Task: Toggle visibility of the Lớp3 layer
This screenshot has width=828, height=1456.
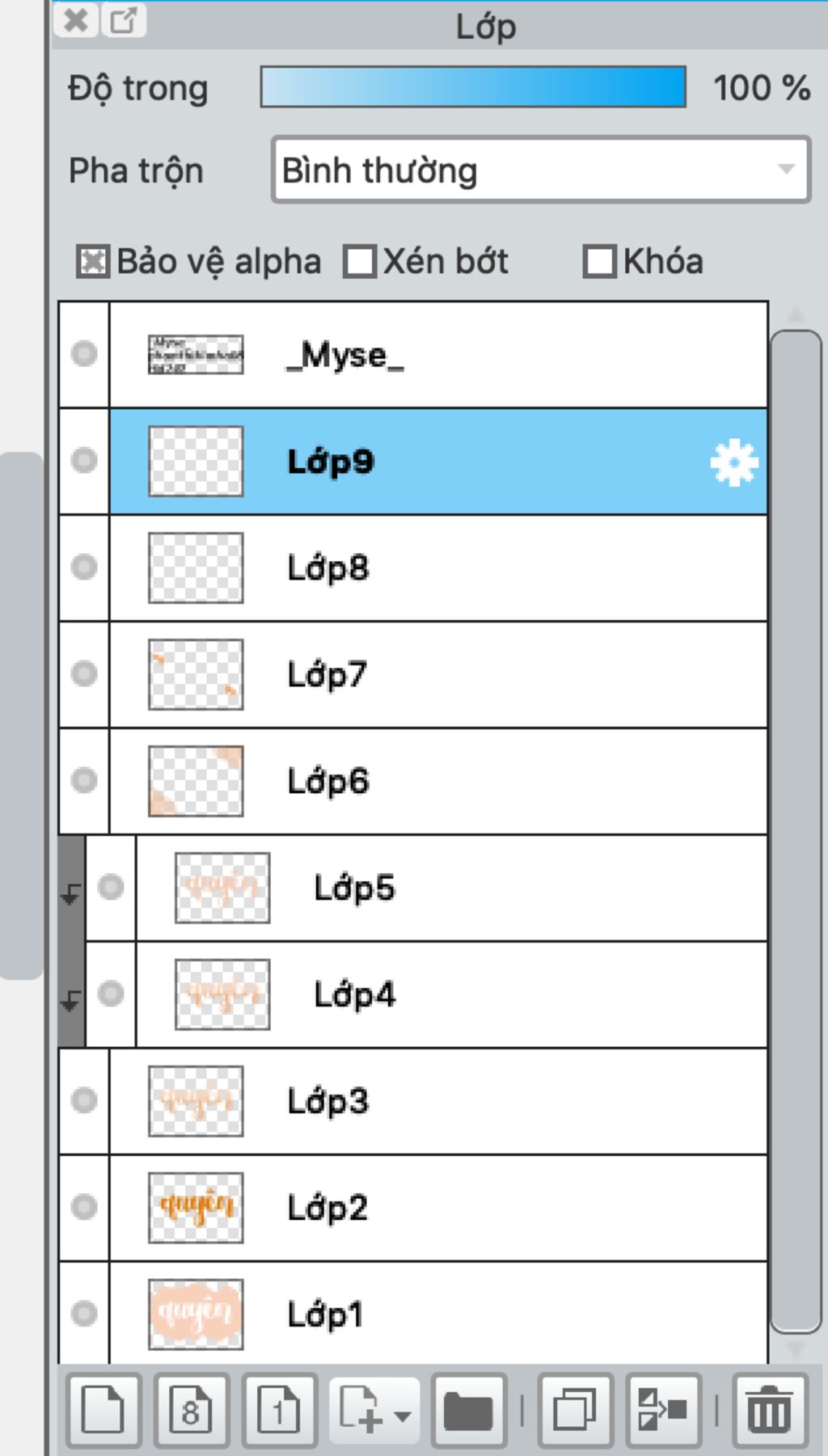Action: coord(84,1100)
